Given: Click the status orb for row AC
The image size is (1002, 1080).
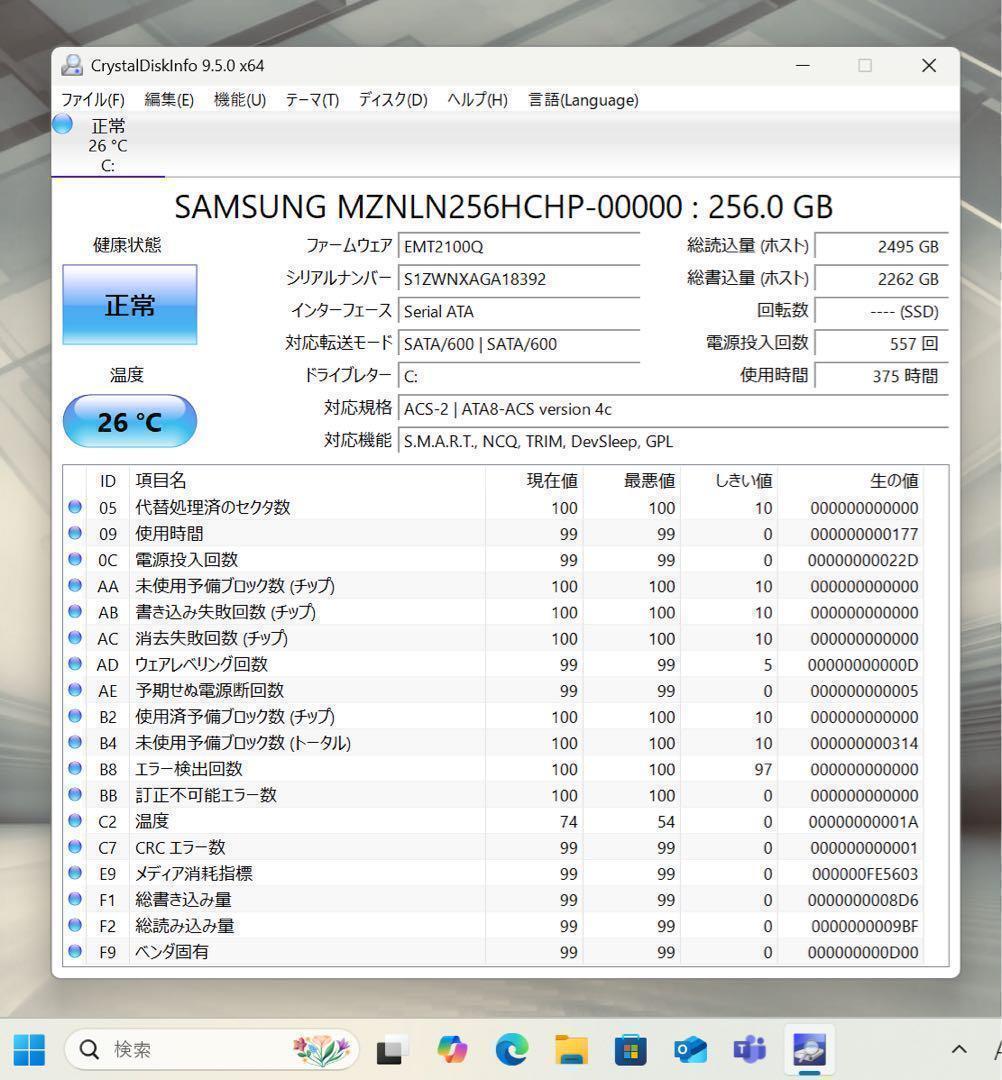Looking at the screenshot, I should click(75, 638).
